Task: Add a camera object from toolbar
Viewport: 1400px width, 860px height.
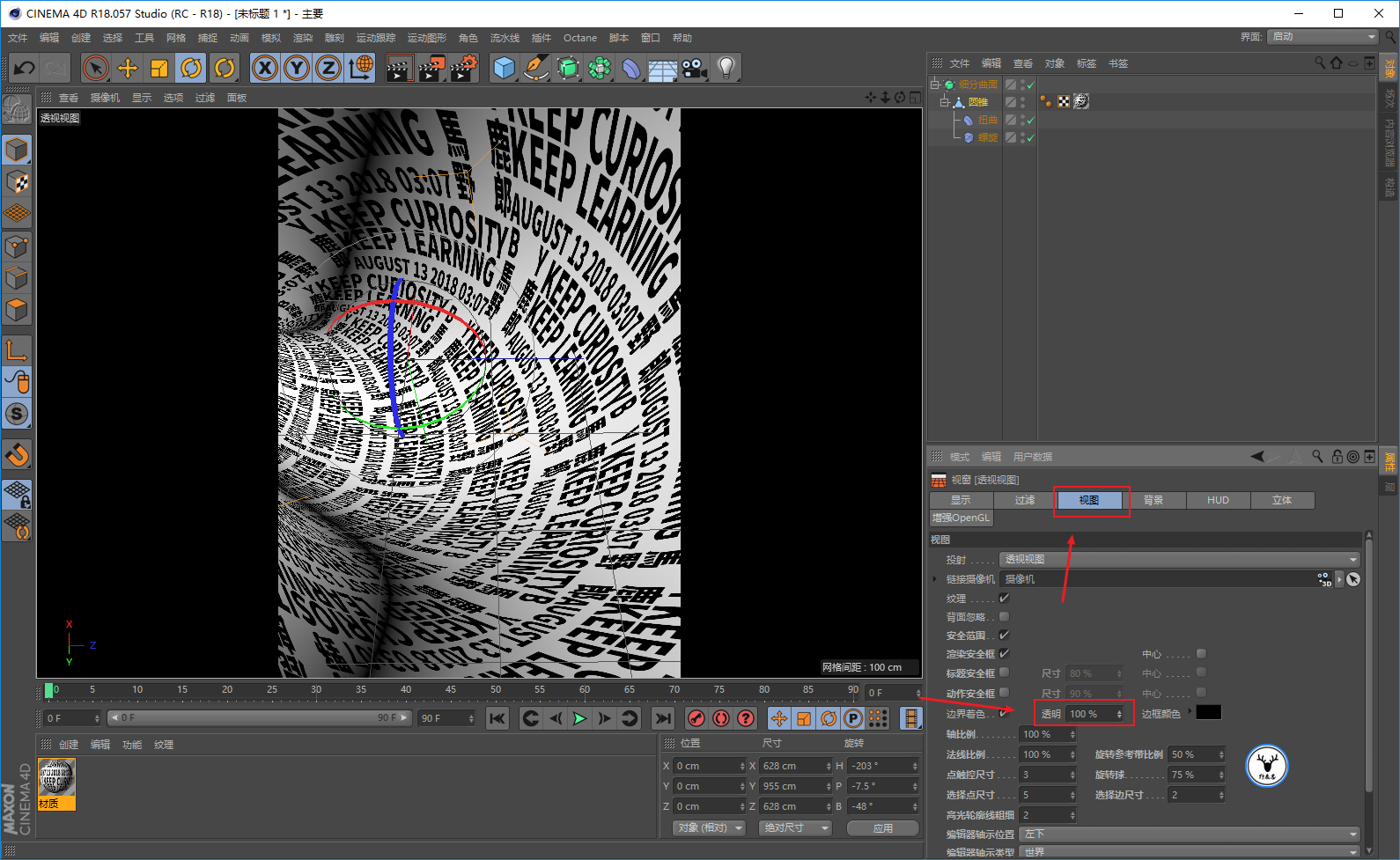Action: pos(694,68)
